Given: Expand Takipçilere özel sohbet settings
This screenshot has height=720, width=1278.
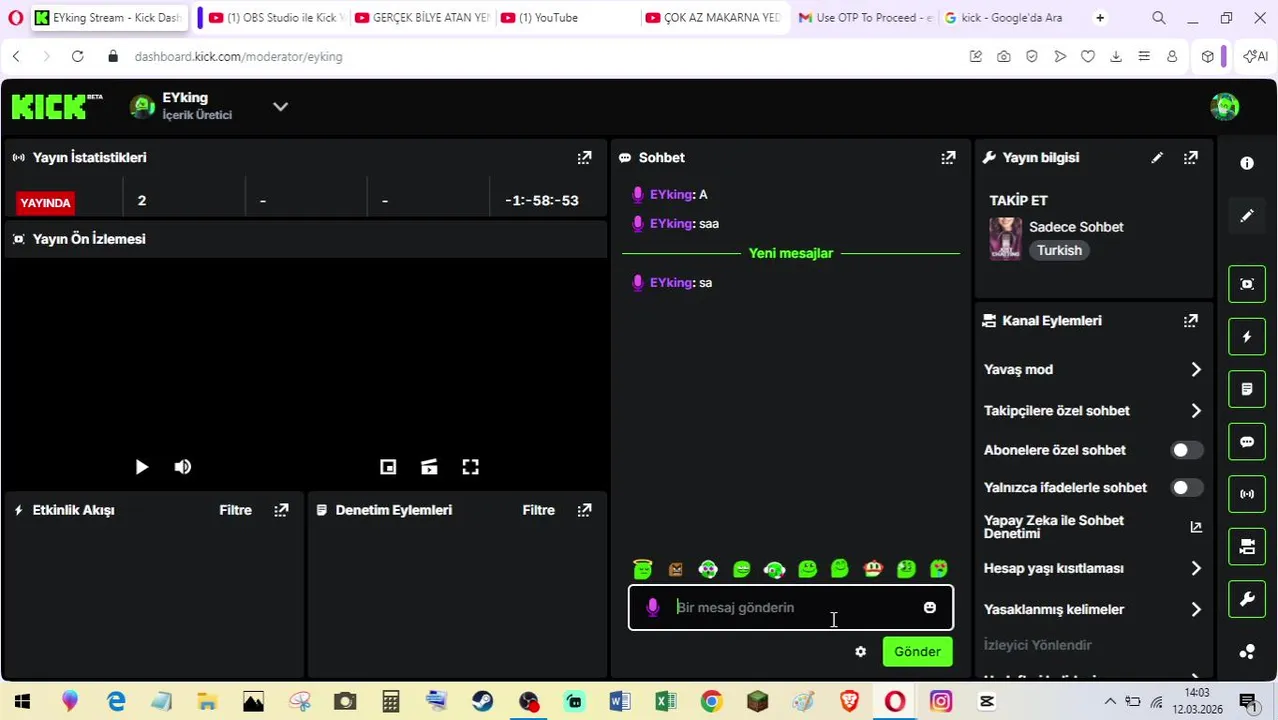Looking at the screenshot, I should coord(1196,411).
